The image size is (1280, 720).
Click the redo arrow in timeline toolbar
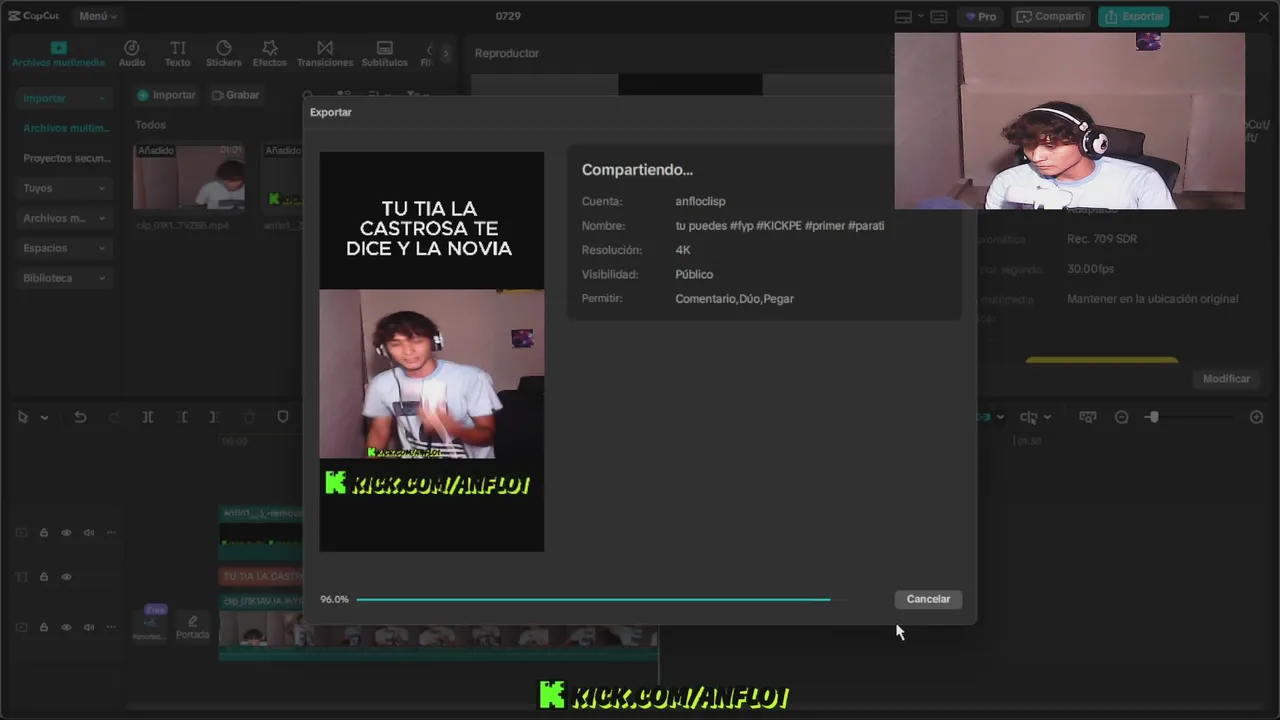(114, 417)
